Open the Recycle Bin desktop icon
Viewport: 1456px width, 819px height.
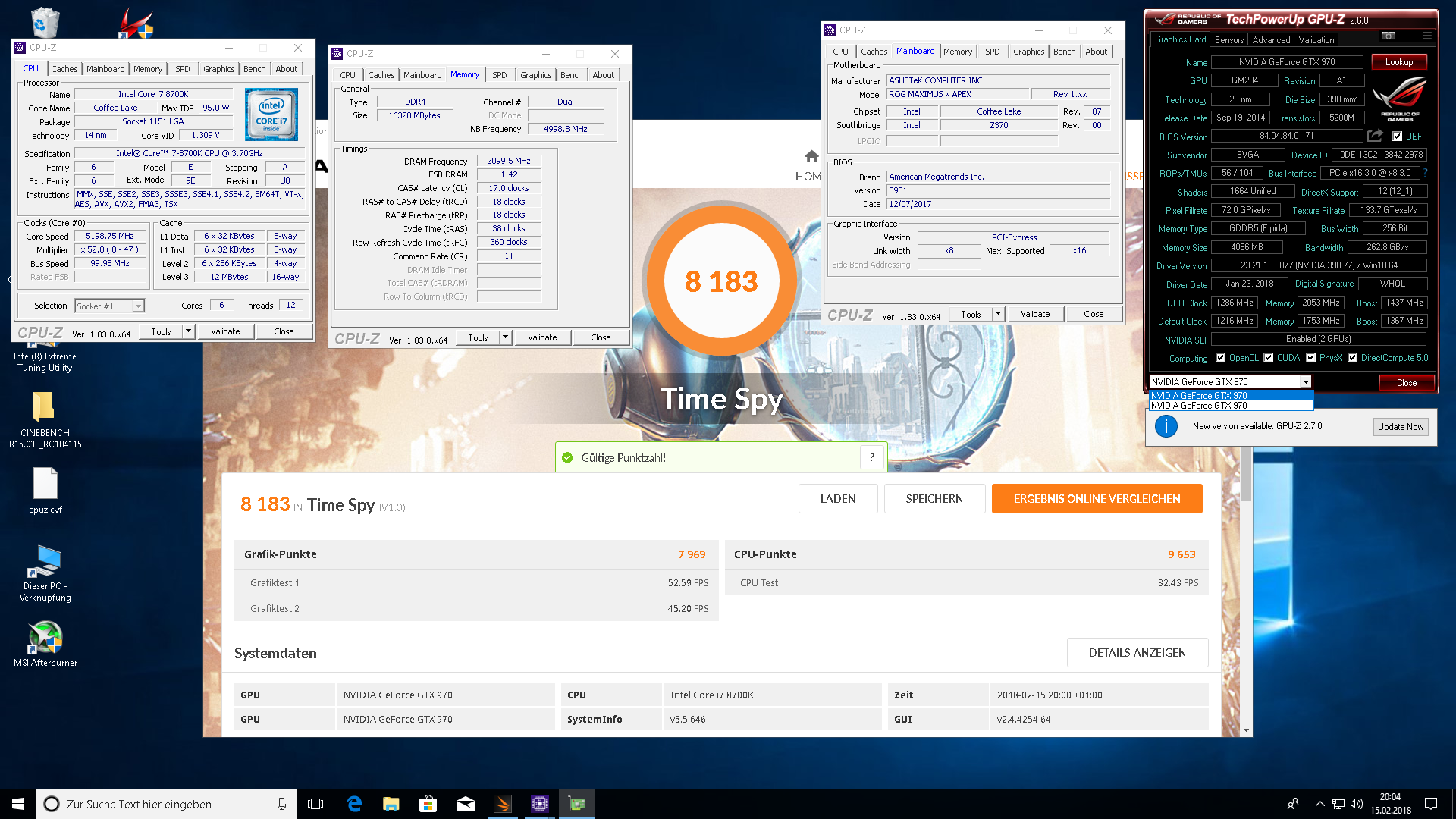click(45, 22)
